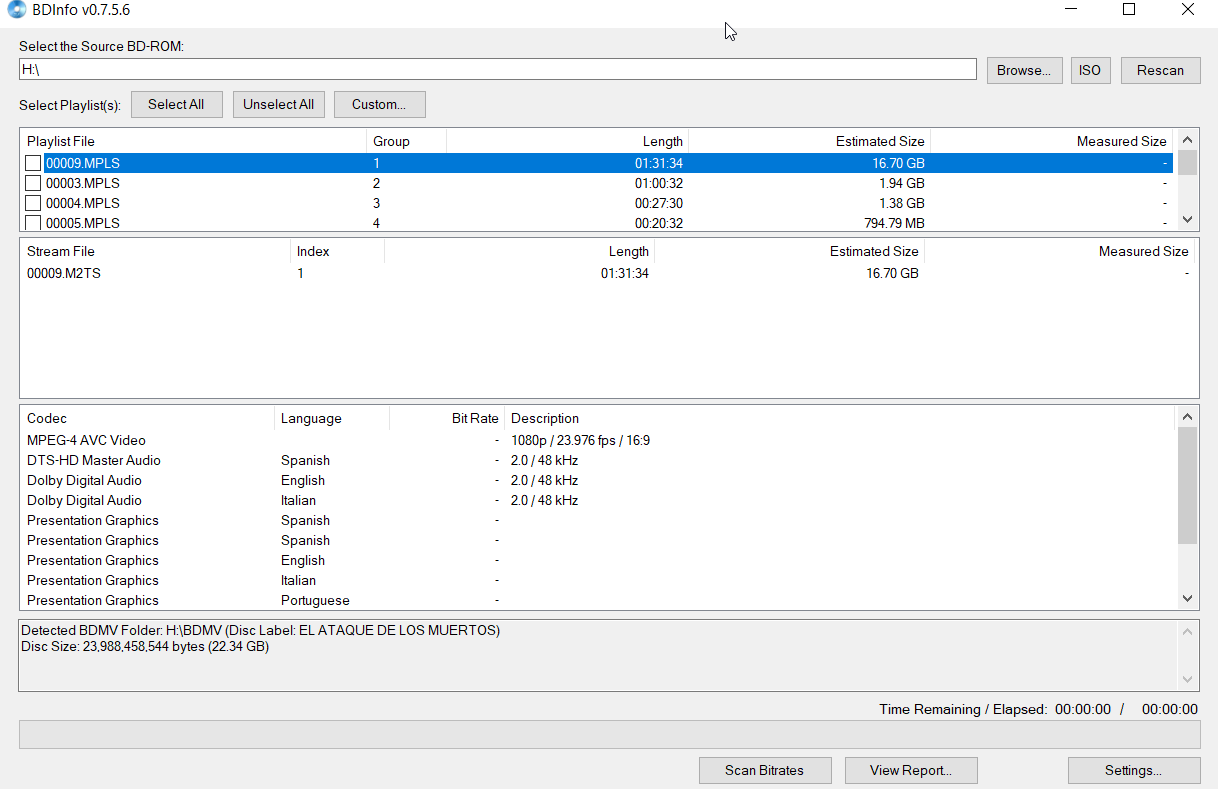Tick the checkbox for 00003.MPLS
Image resolution: width=1218 pixels, height=789 pixels.
[33, 183]
